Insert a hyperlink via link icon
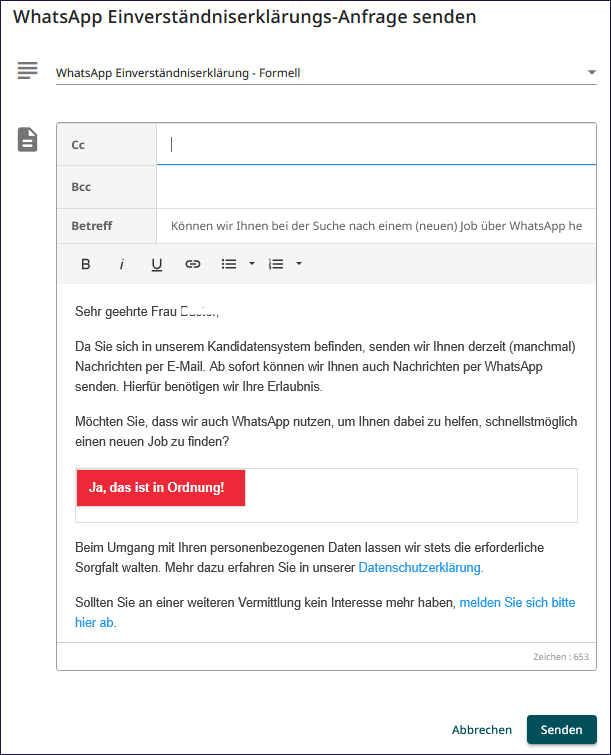The image size is (611, 755). [193, 264]
